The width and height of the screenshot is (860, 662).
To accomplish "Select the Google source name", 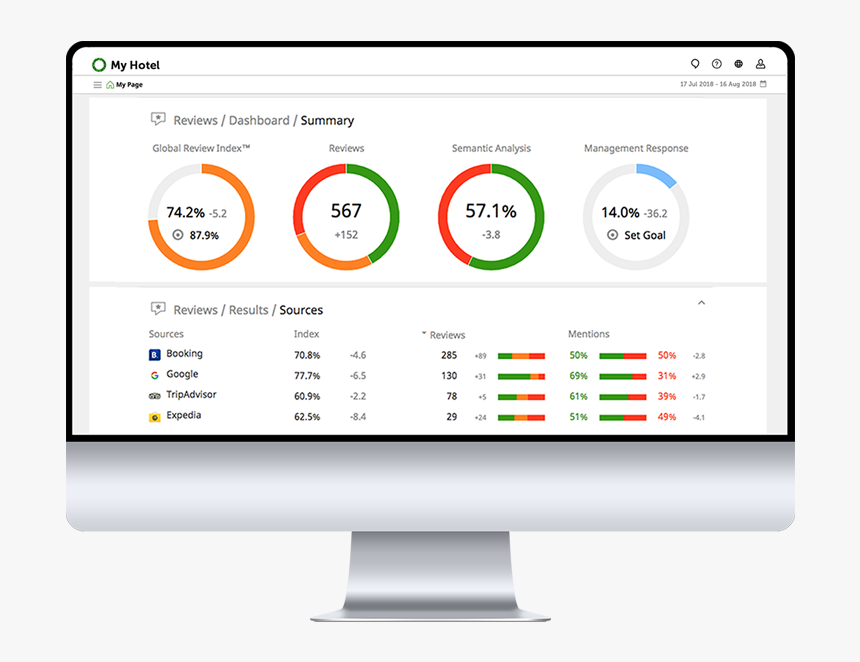I will point(182,374).
